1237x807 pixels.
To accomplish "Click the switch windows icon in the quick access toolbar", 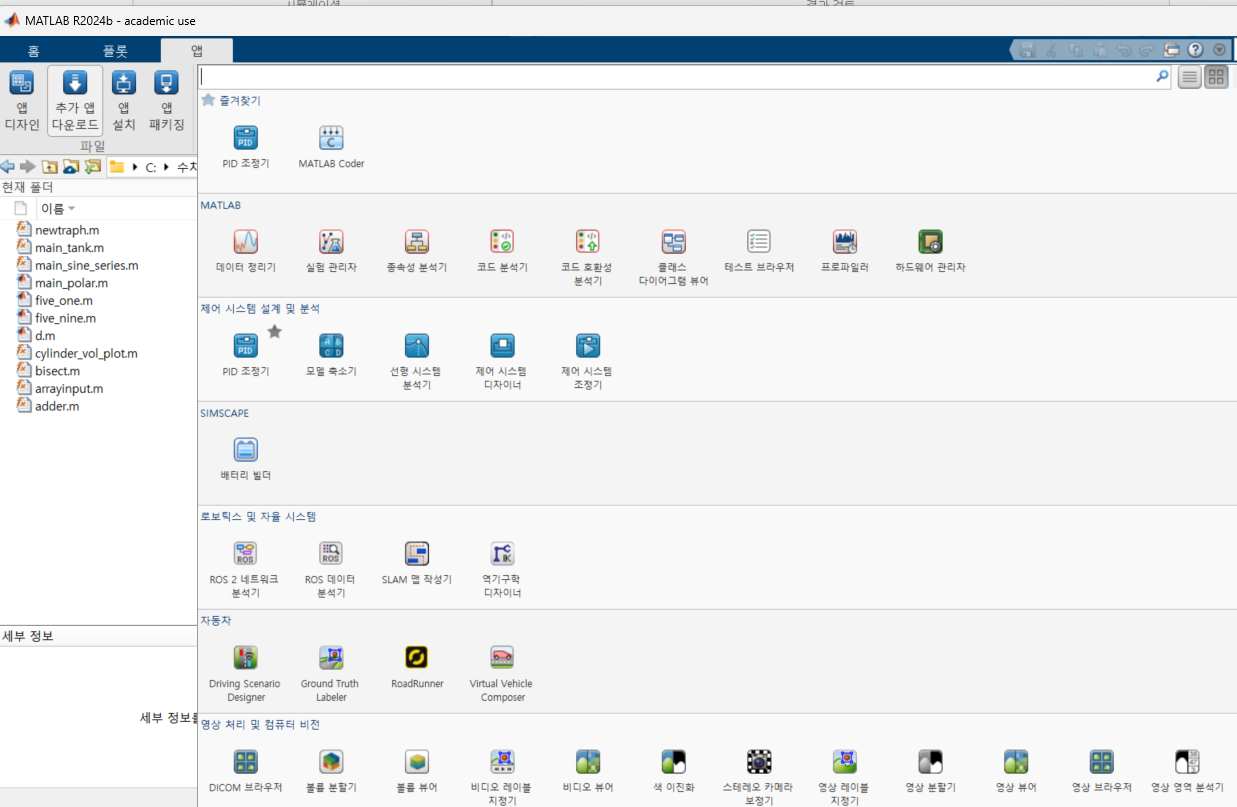I will click(1171, 50).
